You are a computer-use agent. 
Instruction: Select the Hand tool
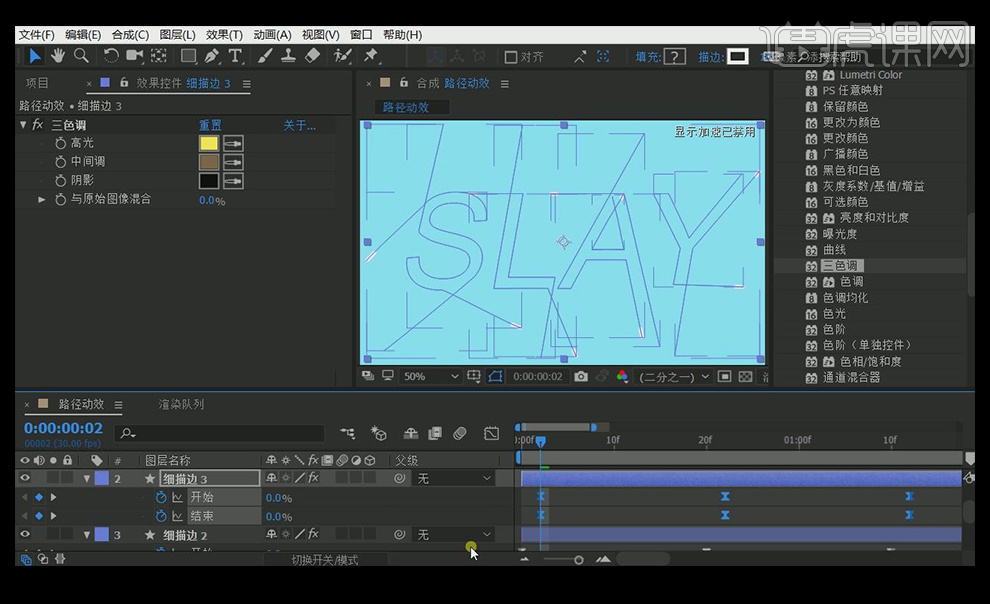(x=58, y=56)
